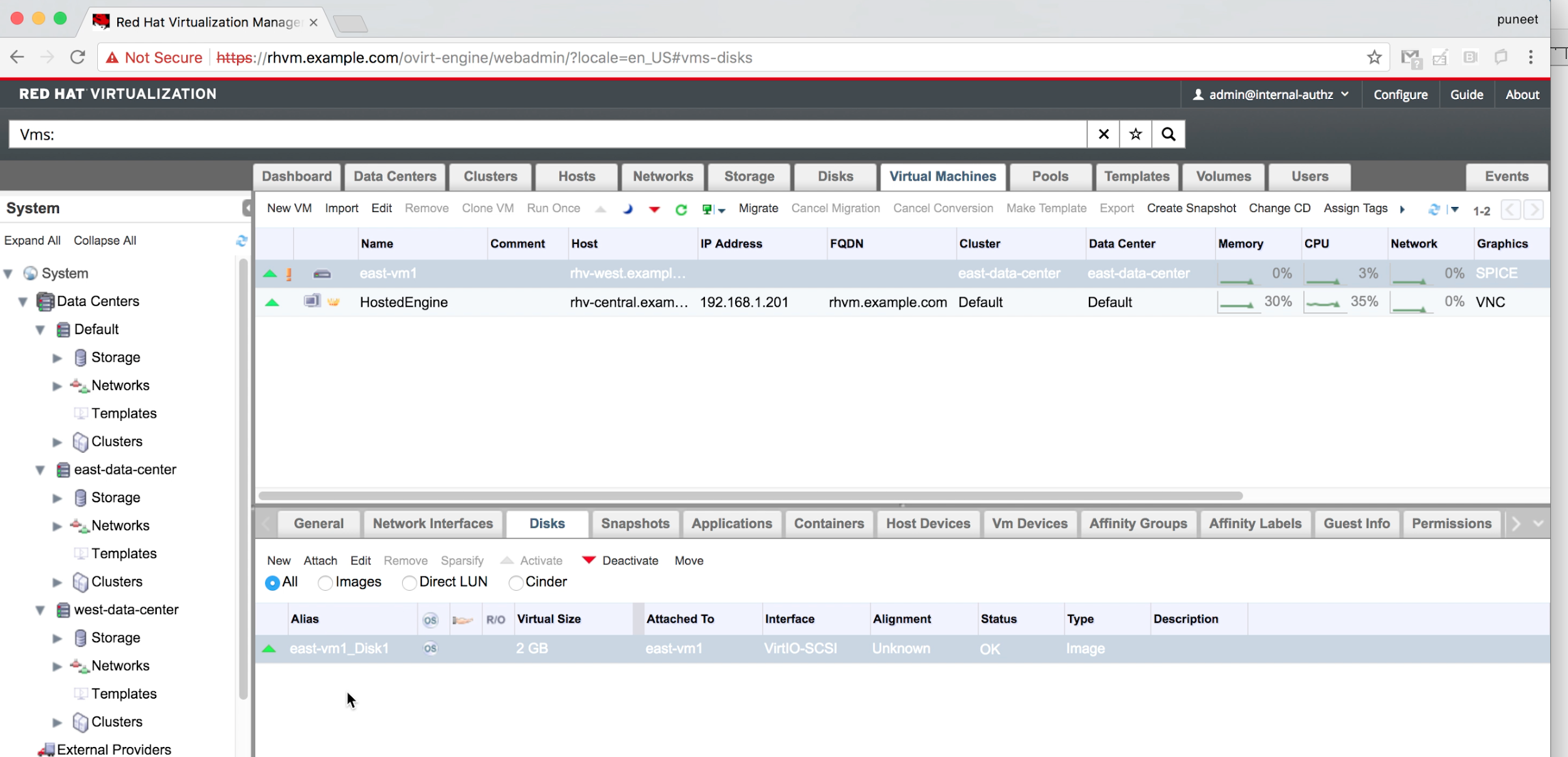Image resolution: width=1568 pixels, height=757 pixels.
Task: Click the blue moon Suspend VM icon
Action: pos(628,209)
